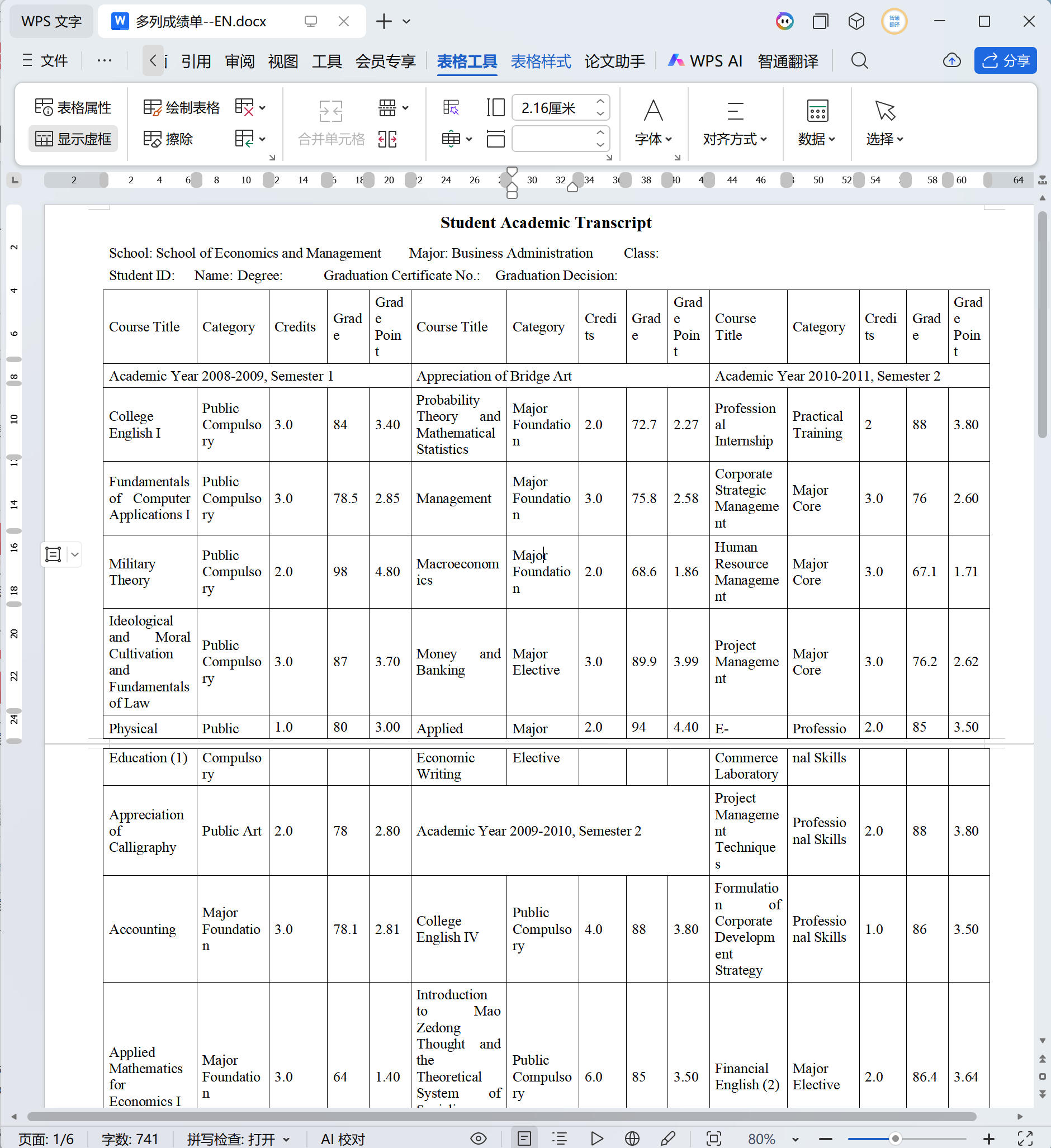Click the horizontal scrollbar
The width and height of the screenshot is (1051, 1148).
point(502,1116)
